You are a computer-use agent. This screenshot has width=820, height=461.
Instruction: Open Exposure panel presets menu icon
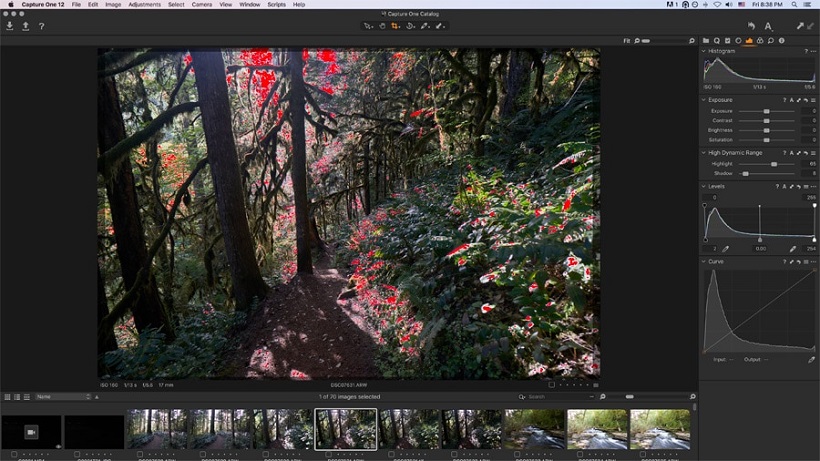(813, 100)
